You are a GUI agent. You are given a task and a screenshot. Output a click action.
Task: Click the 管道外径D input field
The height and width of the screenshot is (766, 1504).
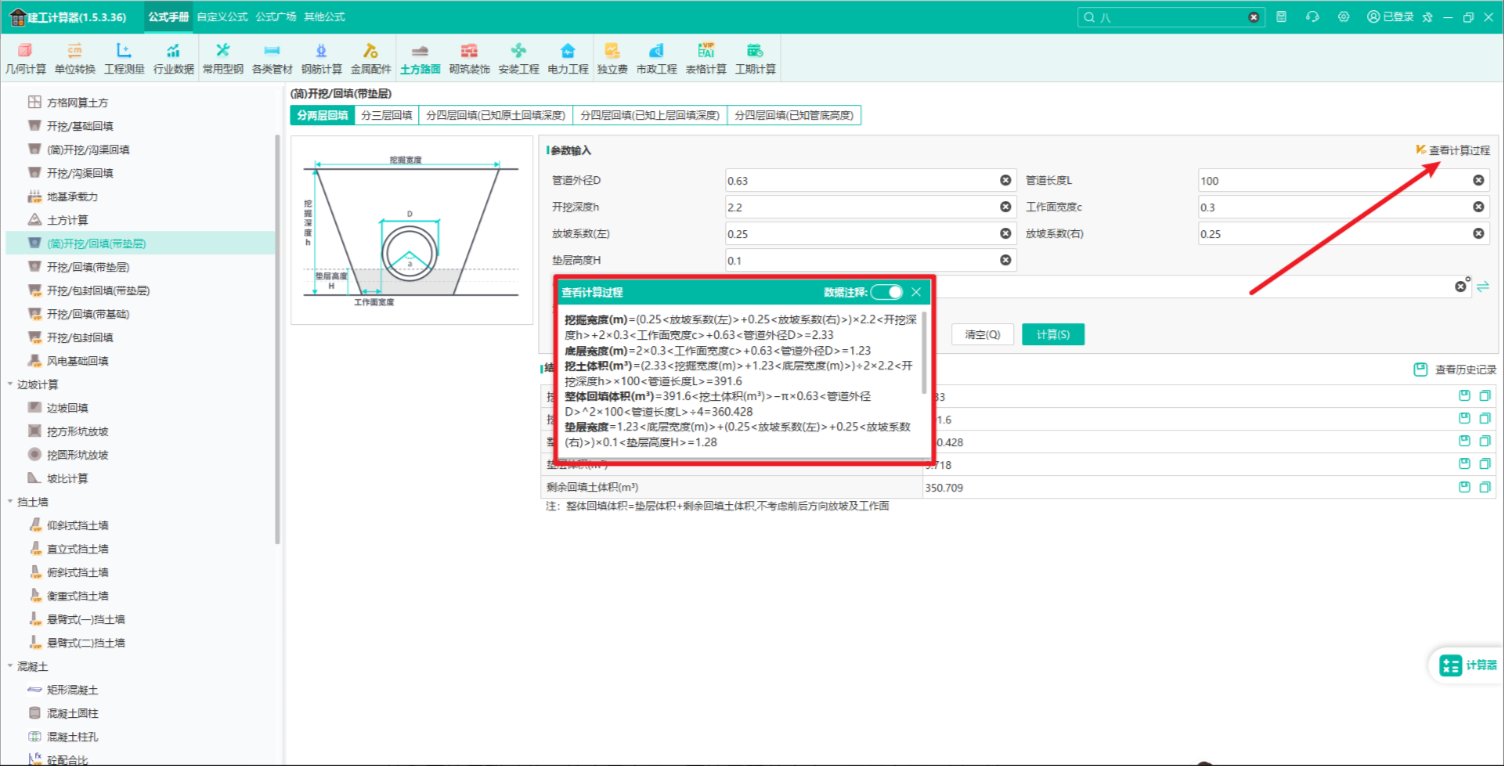pos(871,181)
